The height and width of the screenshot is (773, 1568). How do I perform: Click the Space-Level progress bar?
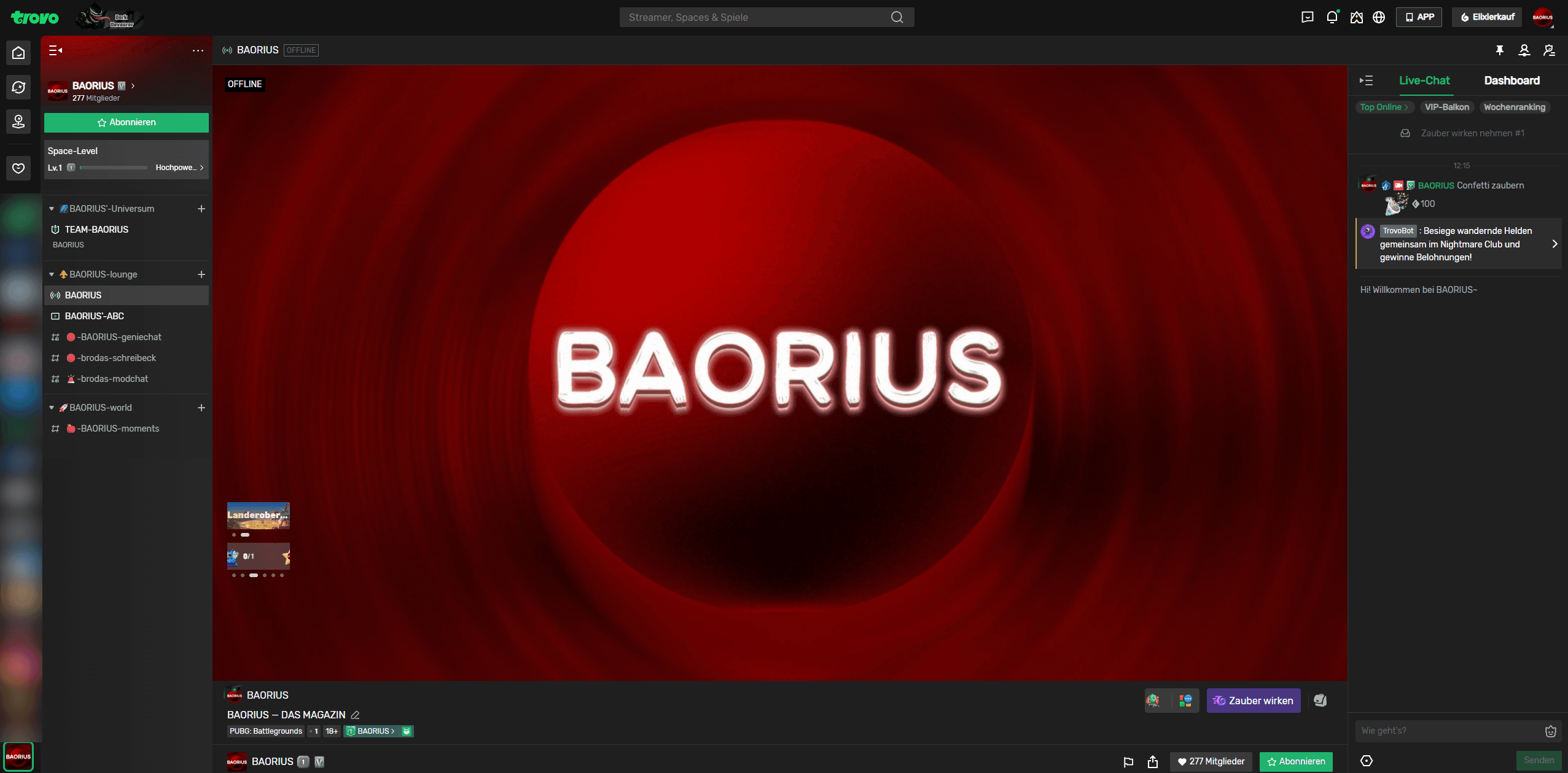114,168
